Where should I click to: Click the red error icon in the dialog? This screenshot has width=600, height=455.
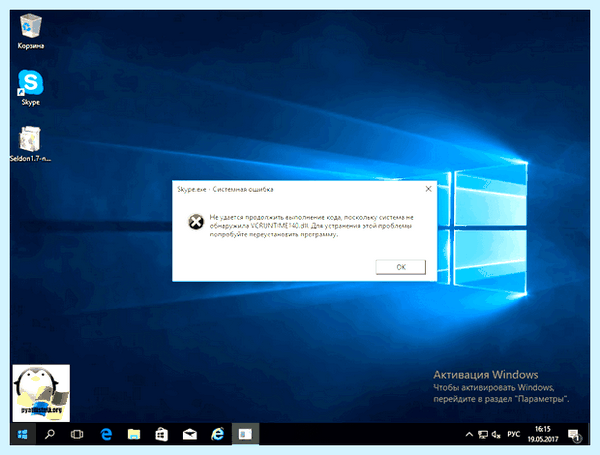coord(196,222)
